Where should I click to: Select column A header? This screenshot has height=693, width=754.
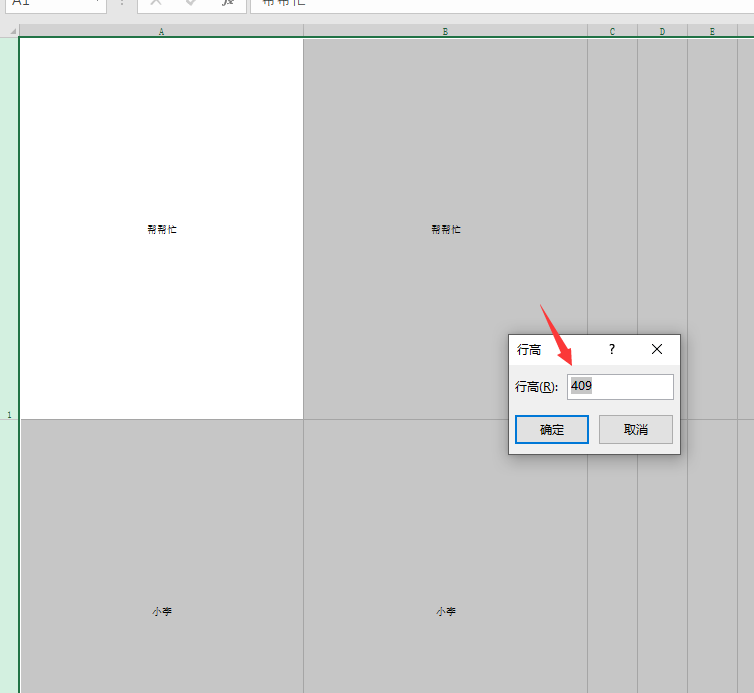[162, 31]
